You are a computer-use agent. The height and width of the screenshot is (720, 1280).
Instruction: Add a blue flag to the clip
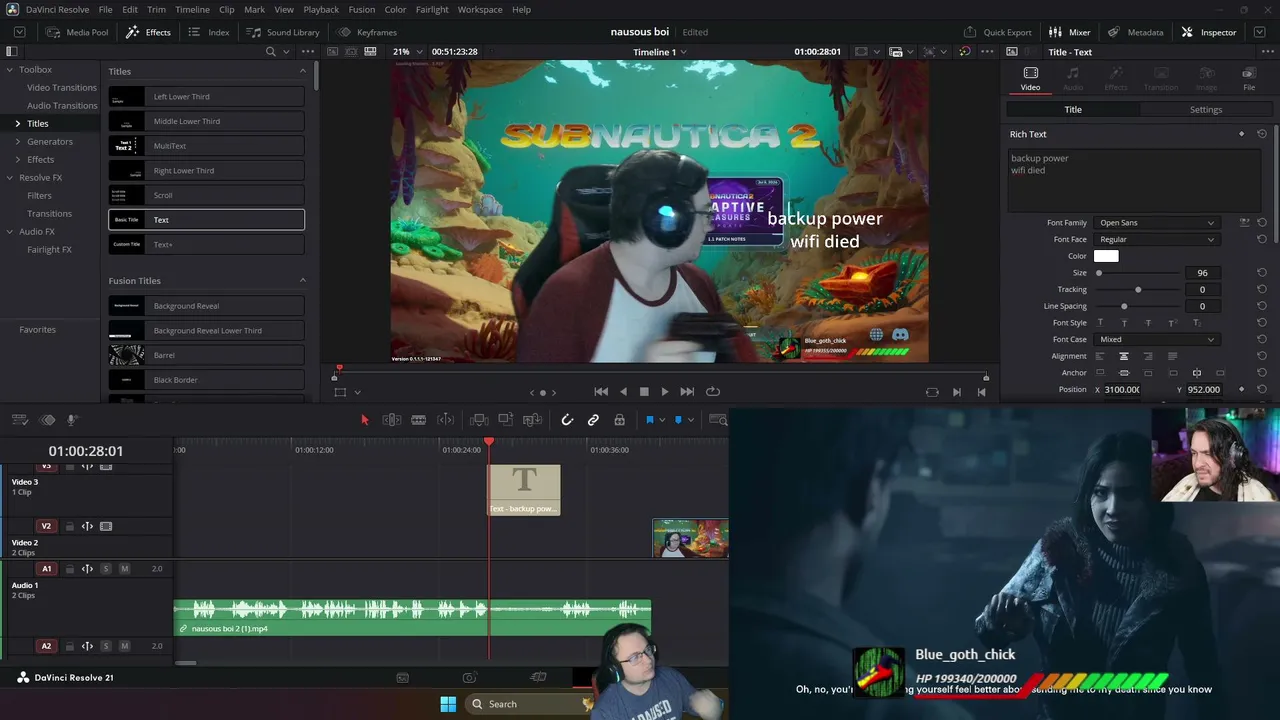click(649, 420)
